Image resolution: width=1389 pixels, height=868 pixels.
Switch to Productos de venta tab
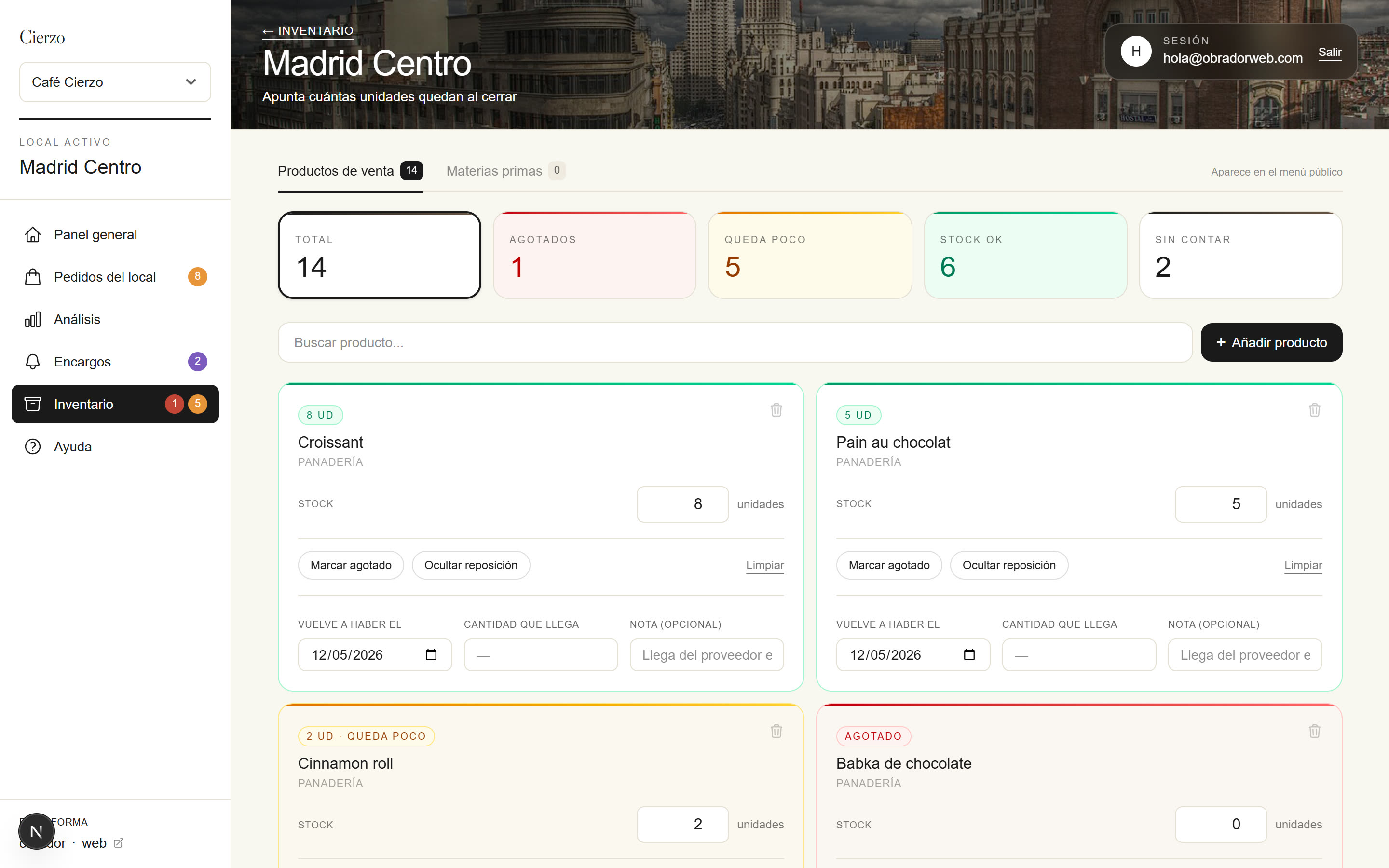[351, 171]
